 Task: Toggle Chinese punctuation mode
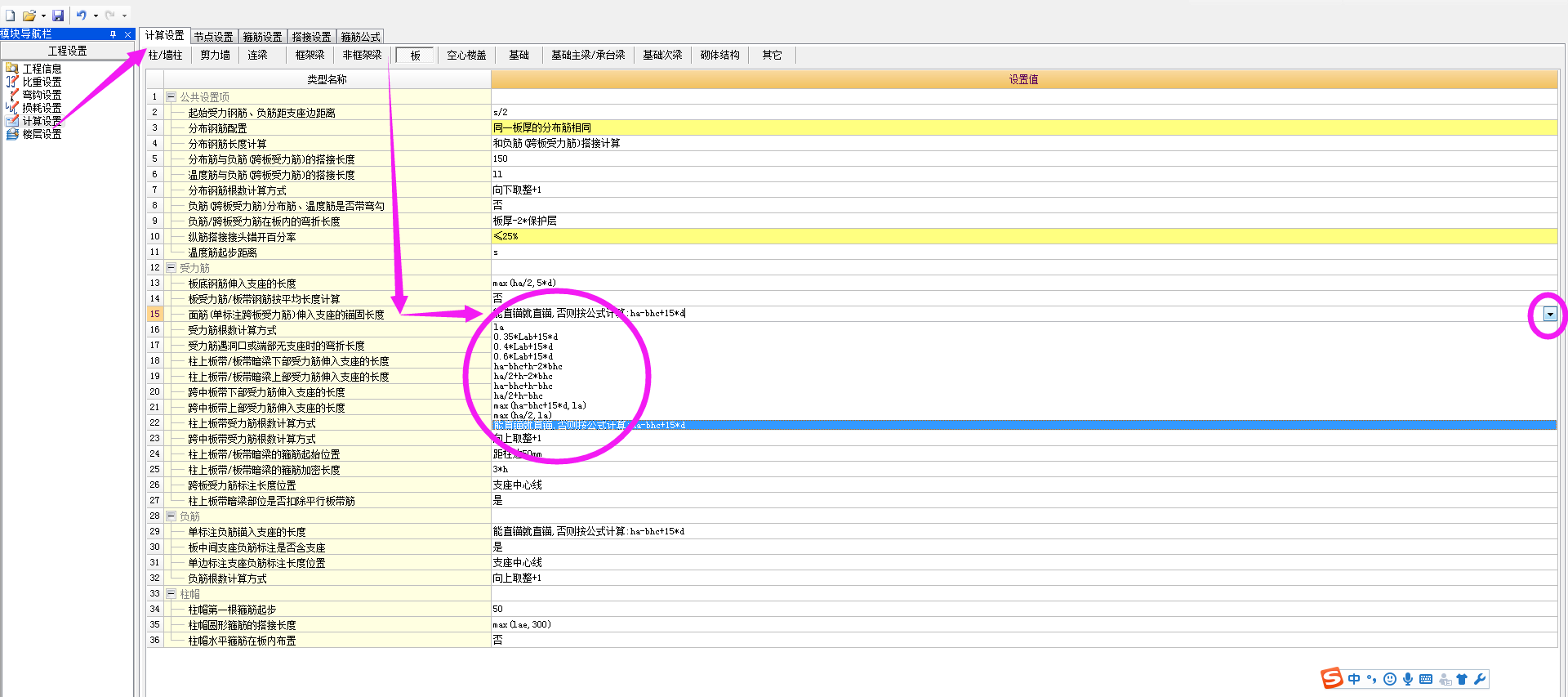pyautogui.click(x=1371, y=679)
